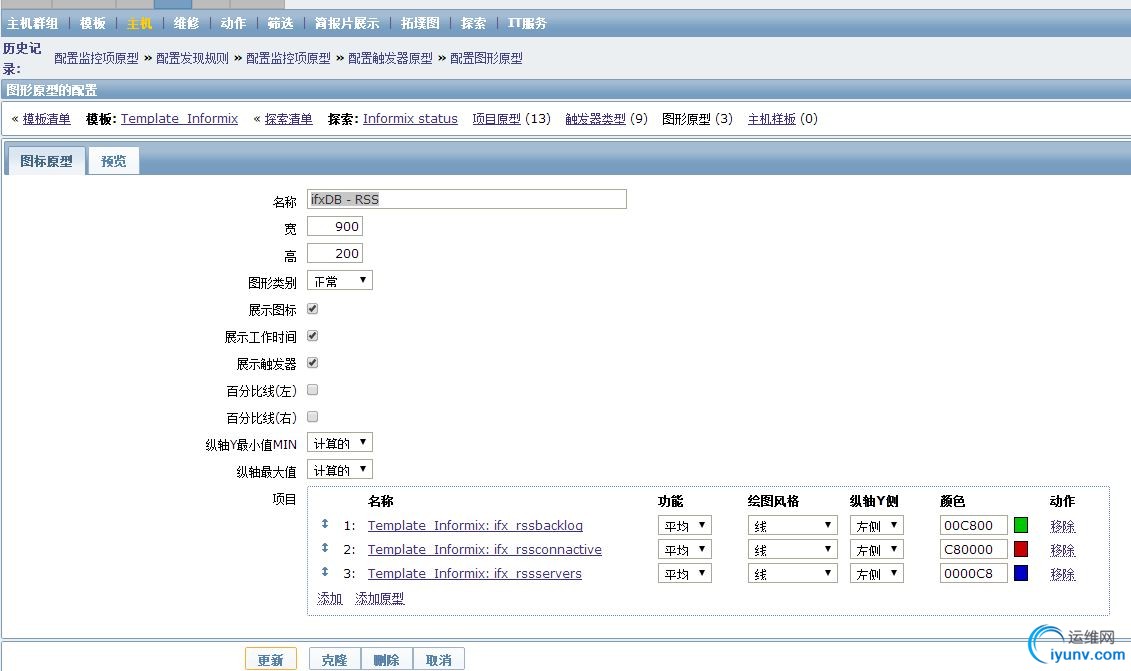Open the Informix status discovery link
Screen dimensions: 1131x671
pyautogui.click(x=410, y=118)
